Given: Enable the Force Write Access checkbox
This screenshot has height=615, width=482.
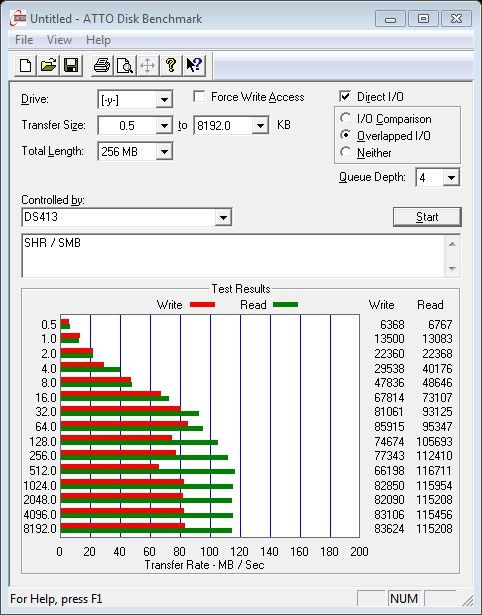Looking at the screenshot, I should tap(199, 96).
